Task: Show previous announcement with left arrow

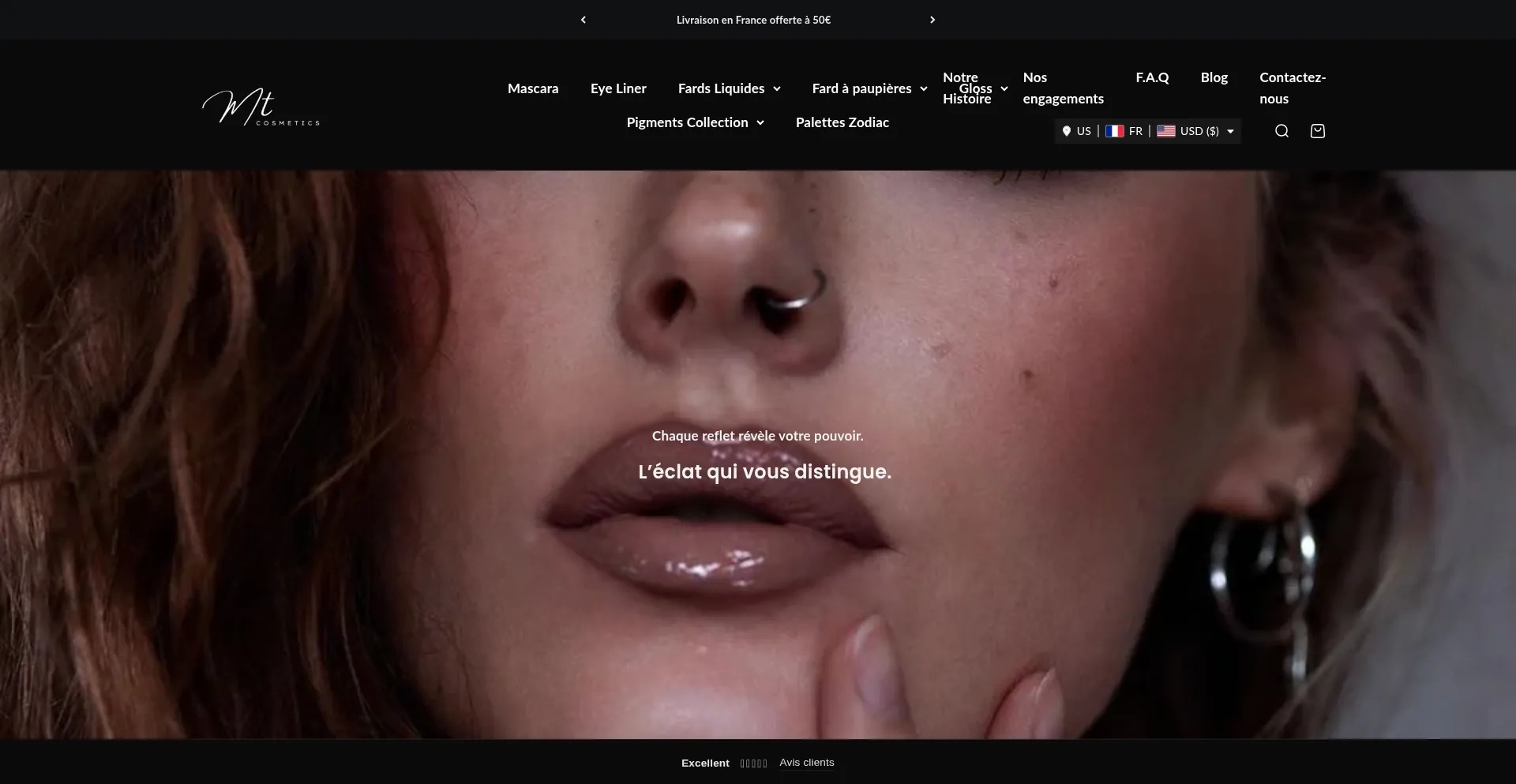Action: tap(584, 20)
